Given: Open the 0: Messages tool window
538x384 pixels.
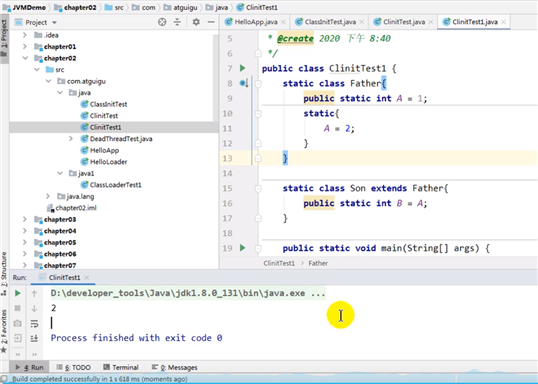Looking at the screenshot, I should (x=175, y=367).
